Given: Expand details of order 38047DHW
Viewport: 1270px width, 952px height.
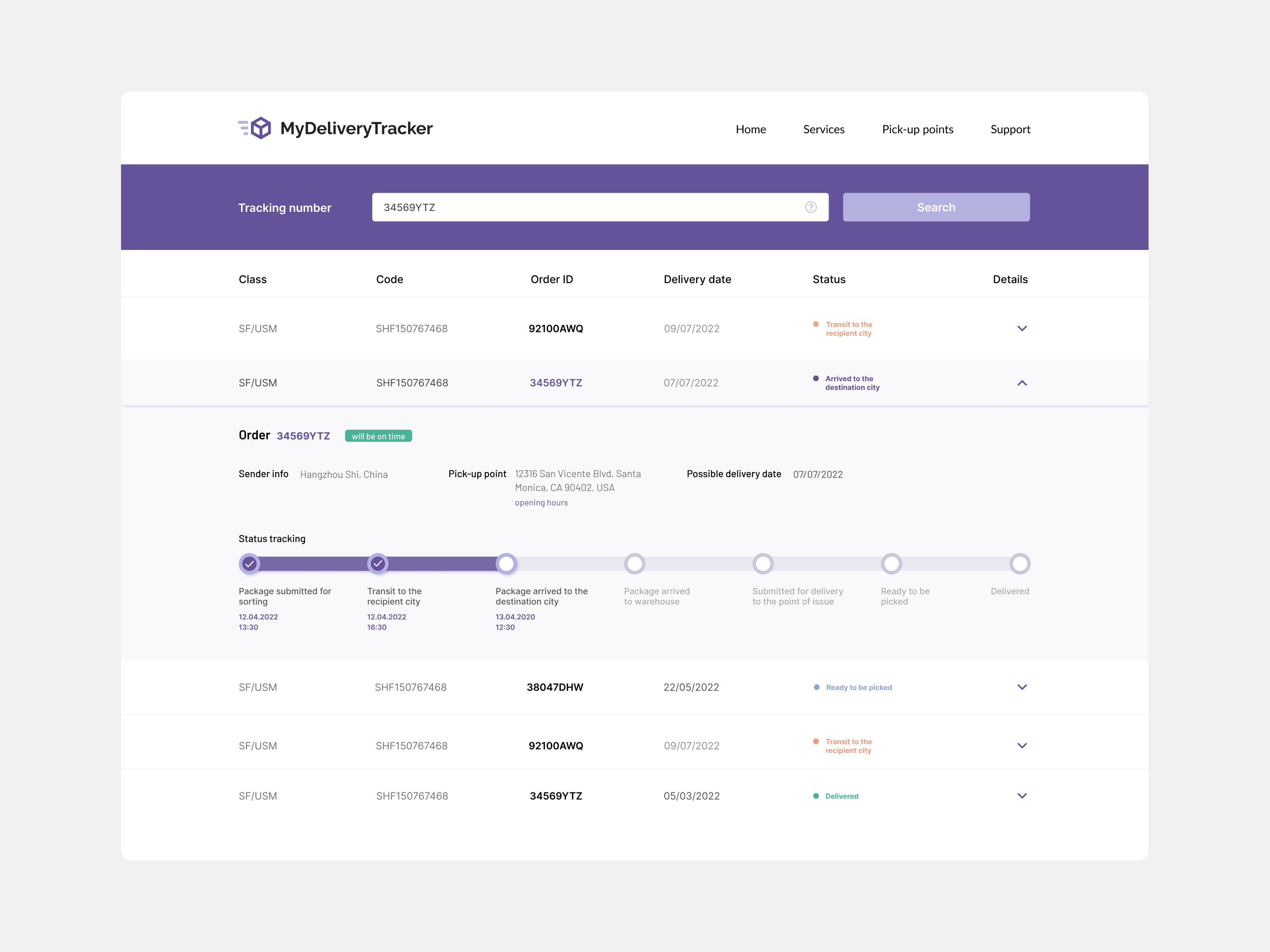Looking at the screenshot, I should pos(1022,687).
